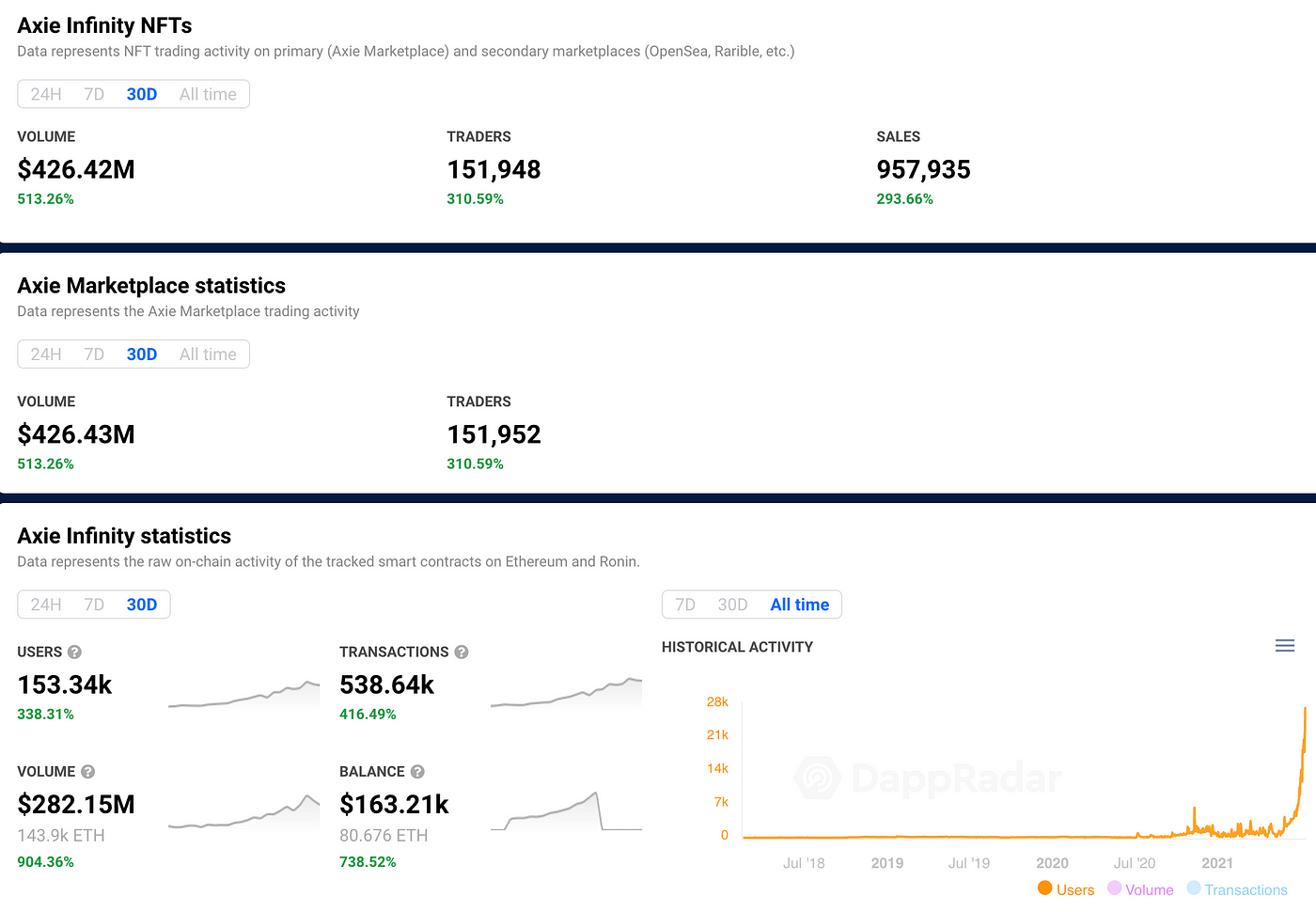Click the 538.64k transactions value
This screenshot has height=912, width=1316.
tap(386, 684)
